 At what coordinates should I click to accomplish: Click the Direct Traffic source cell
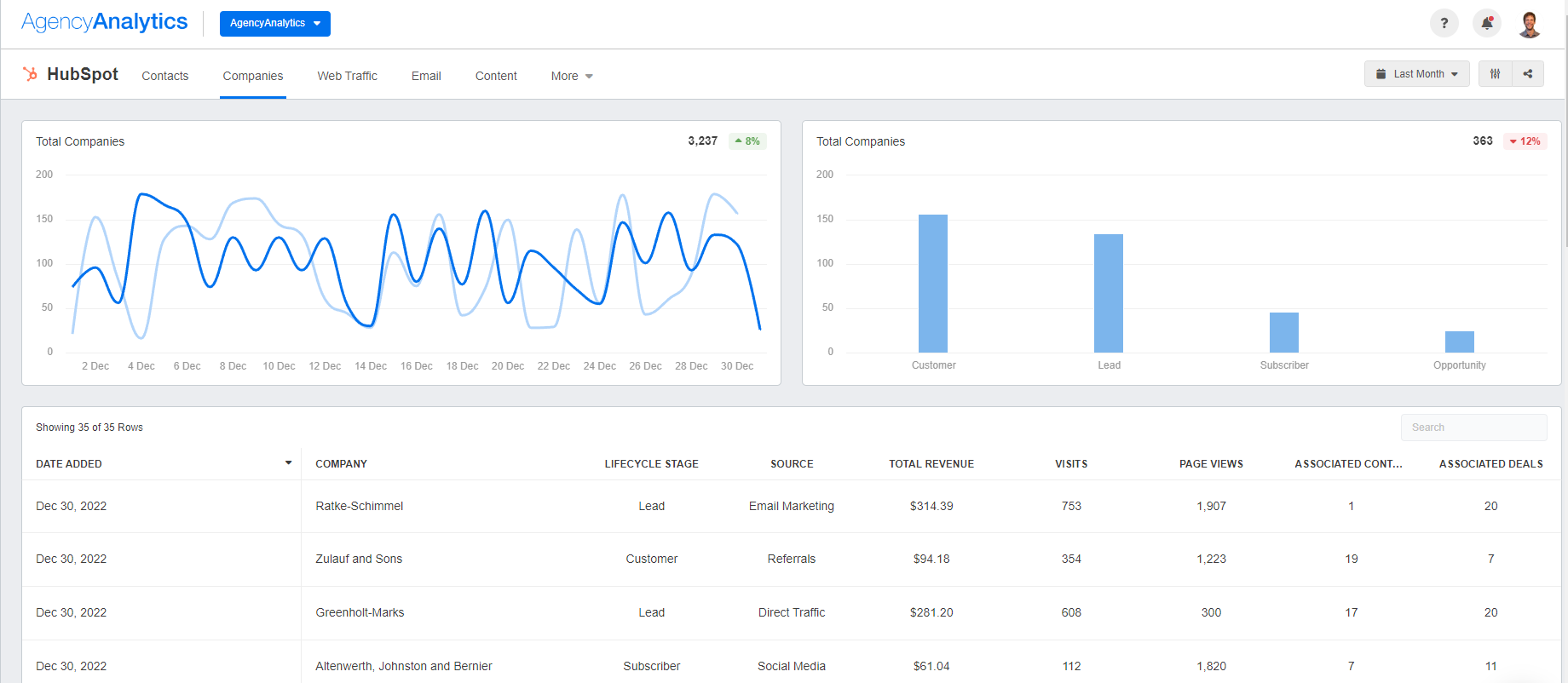coord(792,612)
